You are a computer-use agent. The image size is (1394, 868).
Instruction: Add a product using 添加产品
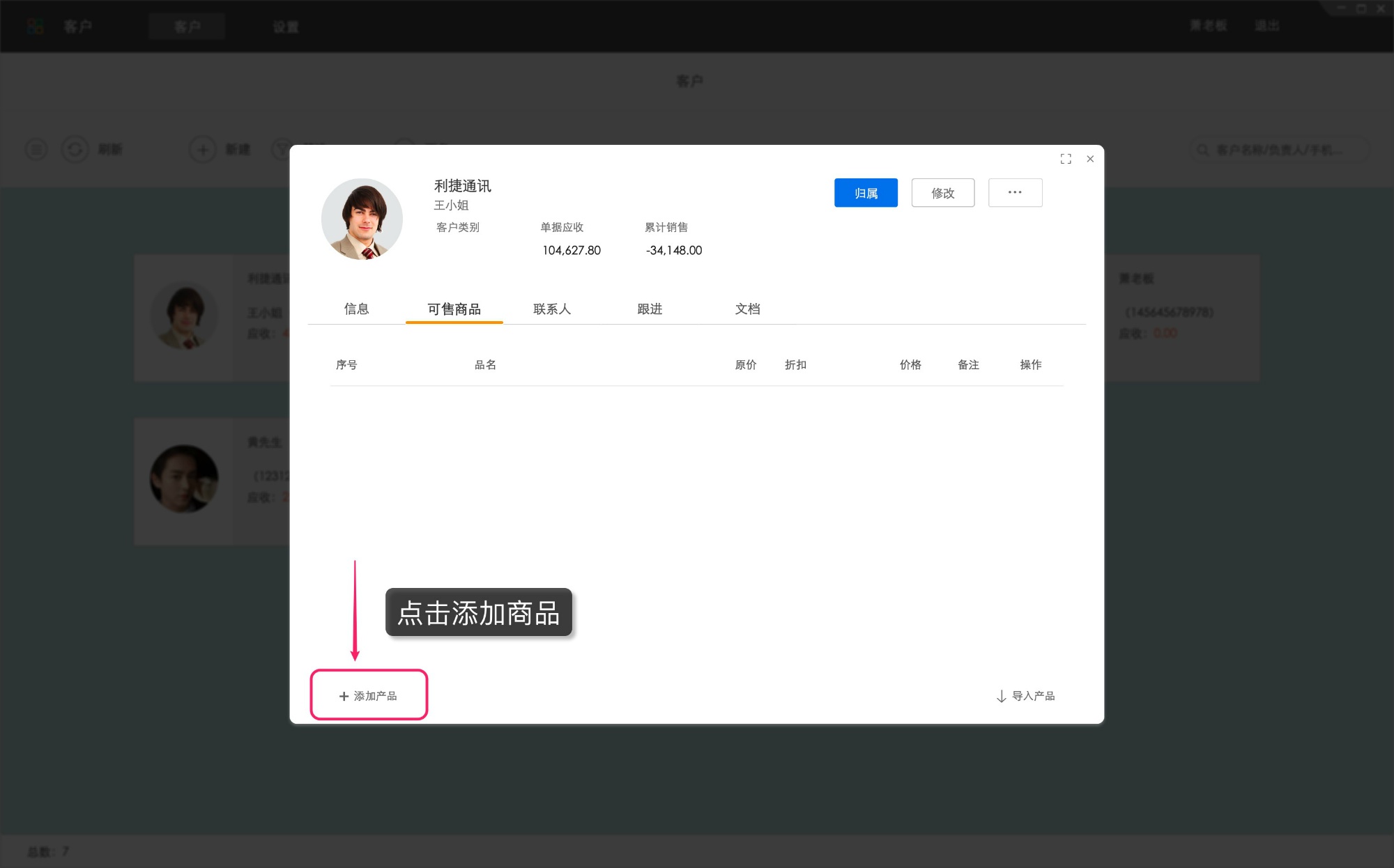pos(368,695)
